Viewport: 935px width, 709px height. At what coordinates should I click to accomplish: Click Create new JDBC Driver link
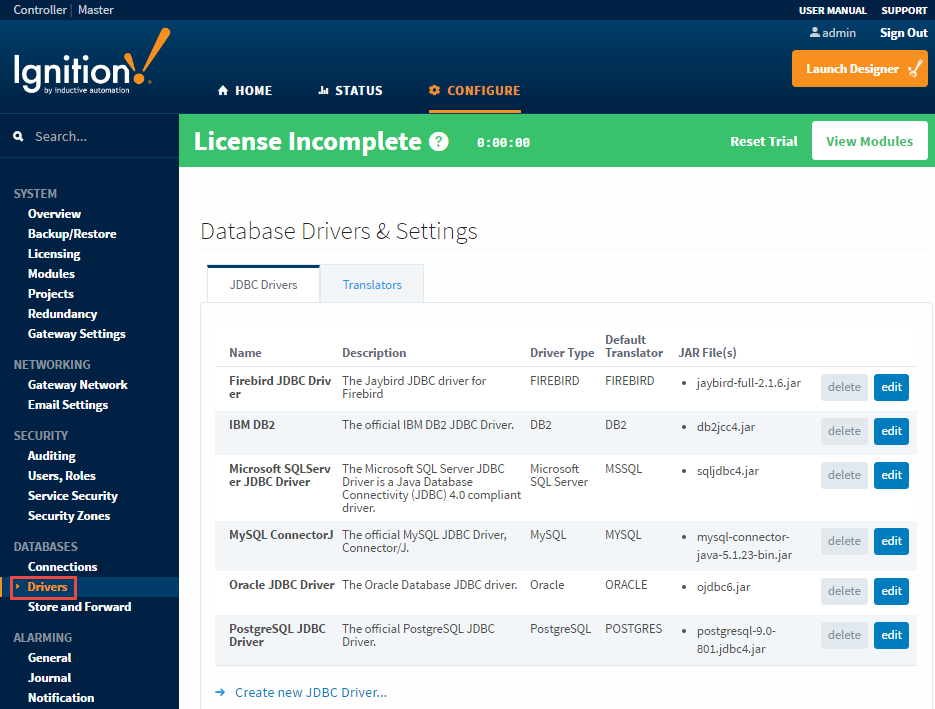pos(311,692)
